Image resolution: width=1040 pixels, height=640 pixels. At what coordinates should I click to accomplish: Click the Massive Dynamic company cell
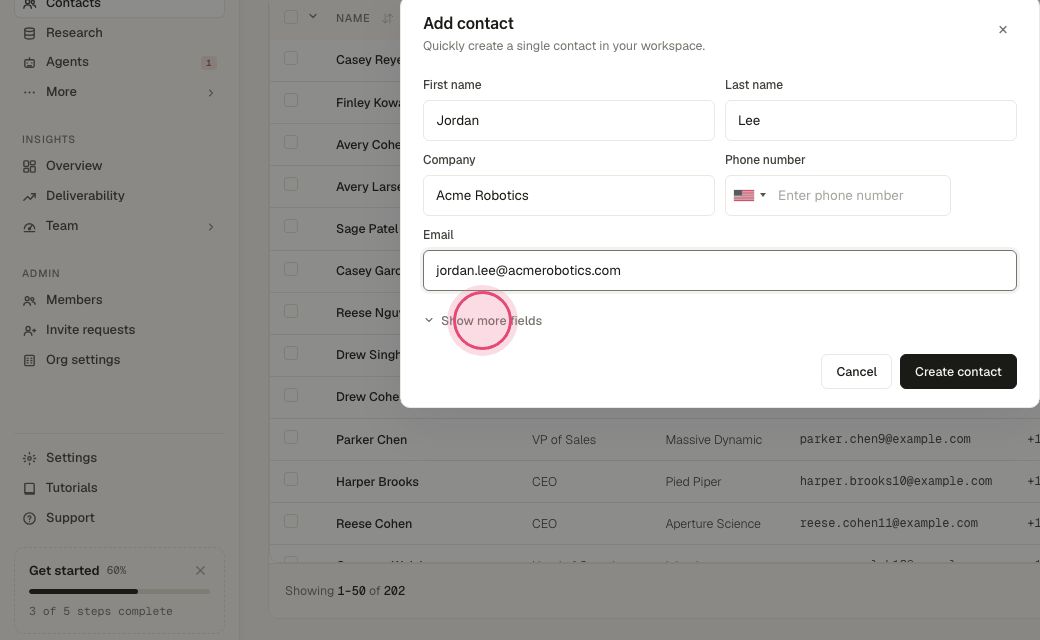(x=714, y=440)
